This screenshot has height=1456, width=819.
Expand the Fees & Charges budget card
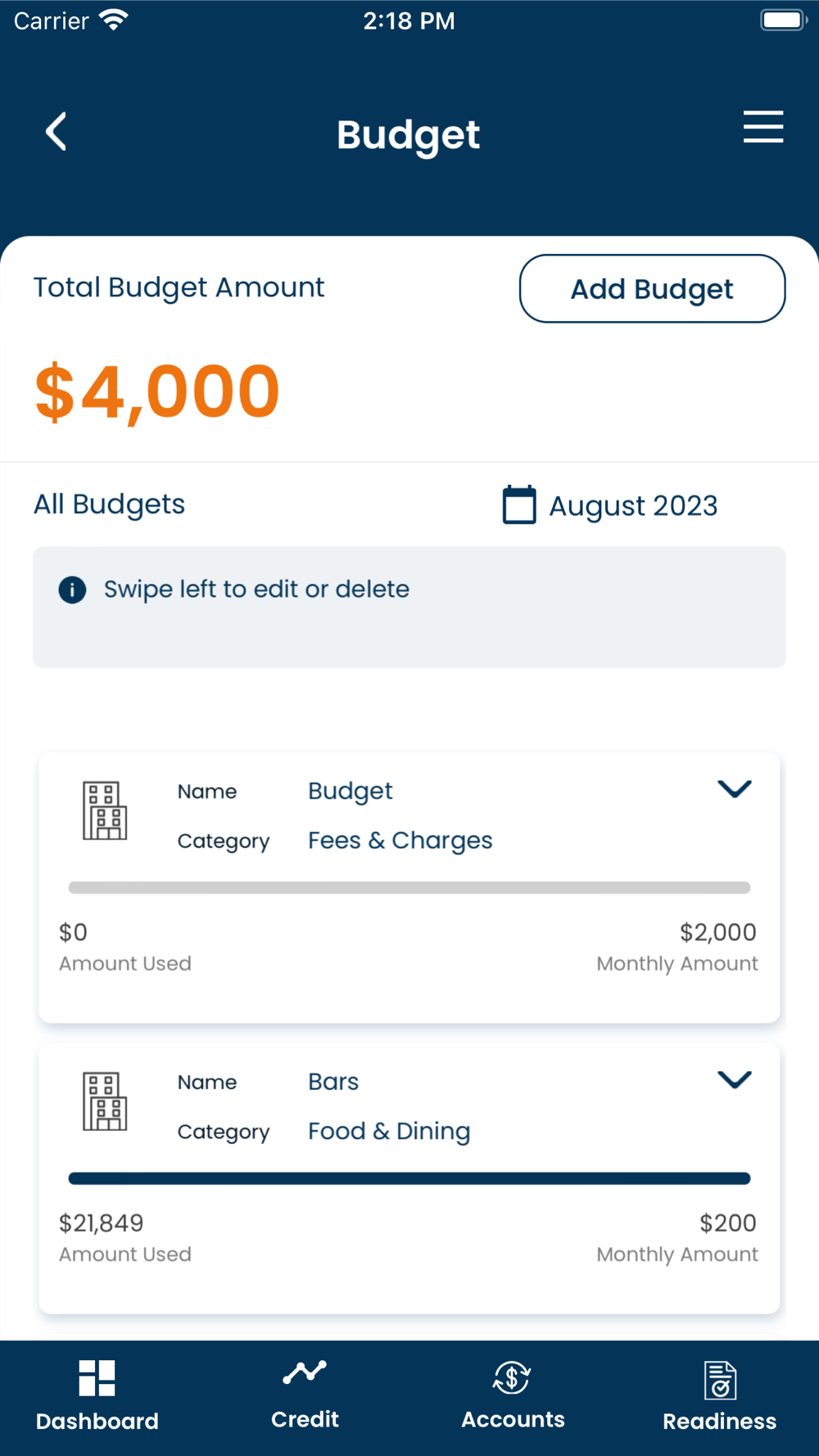point(734,789)
